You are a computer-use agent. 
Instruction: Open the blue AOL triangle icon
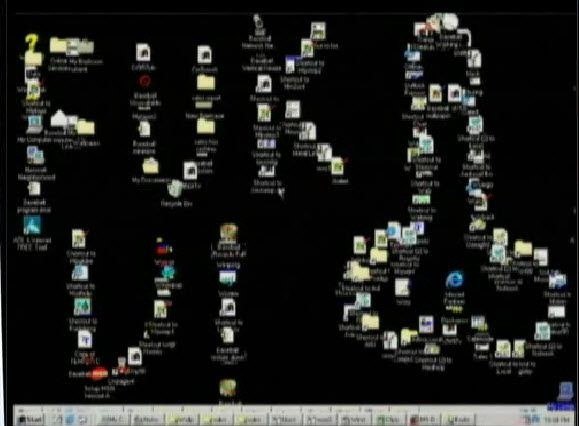tap(32, 225)
